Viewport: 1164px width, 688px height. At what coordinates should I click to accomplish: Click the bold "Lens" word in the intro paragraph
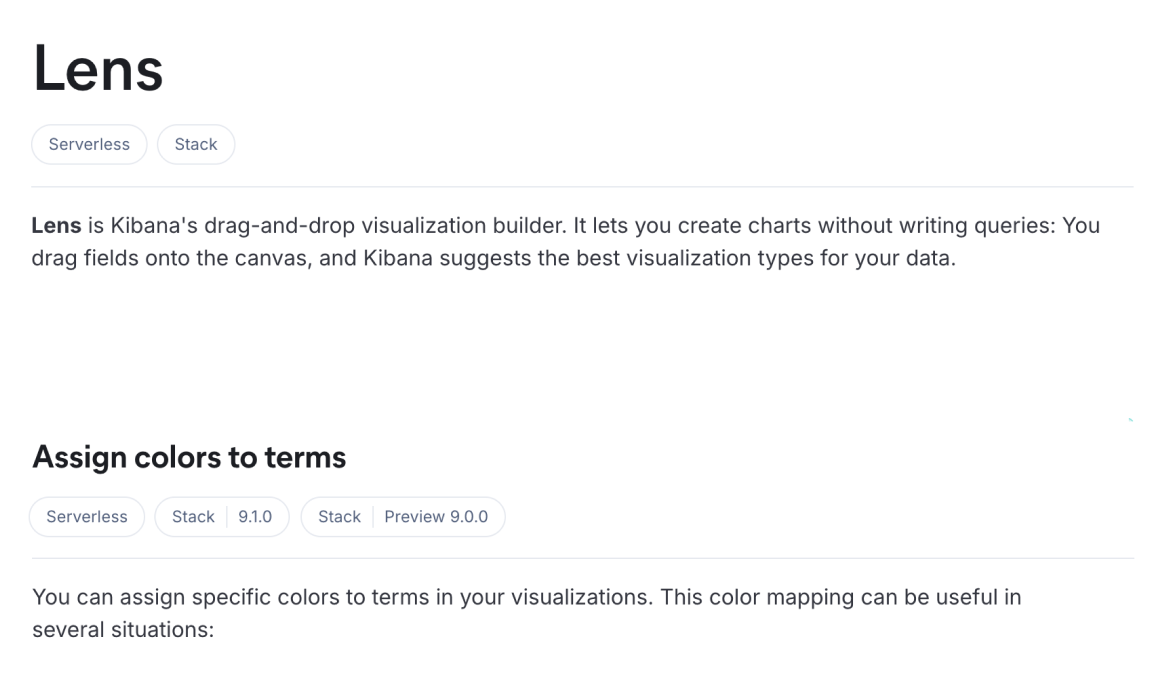[x=56, y=226]
